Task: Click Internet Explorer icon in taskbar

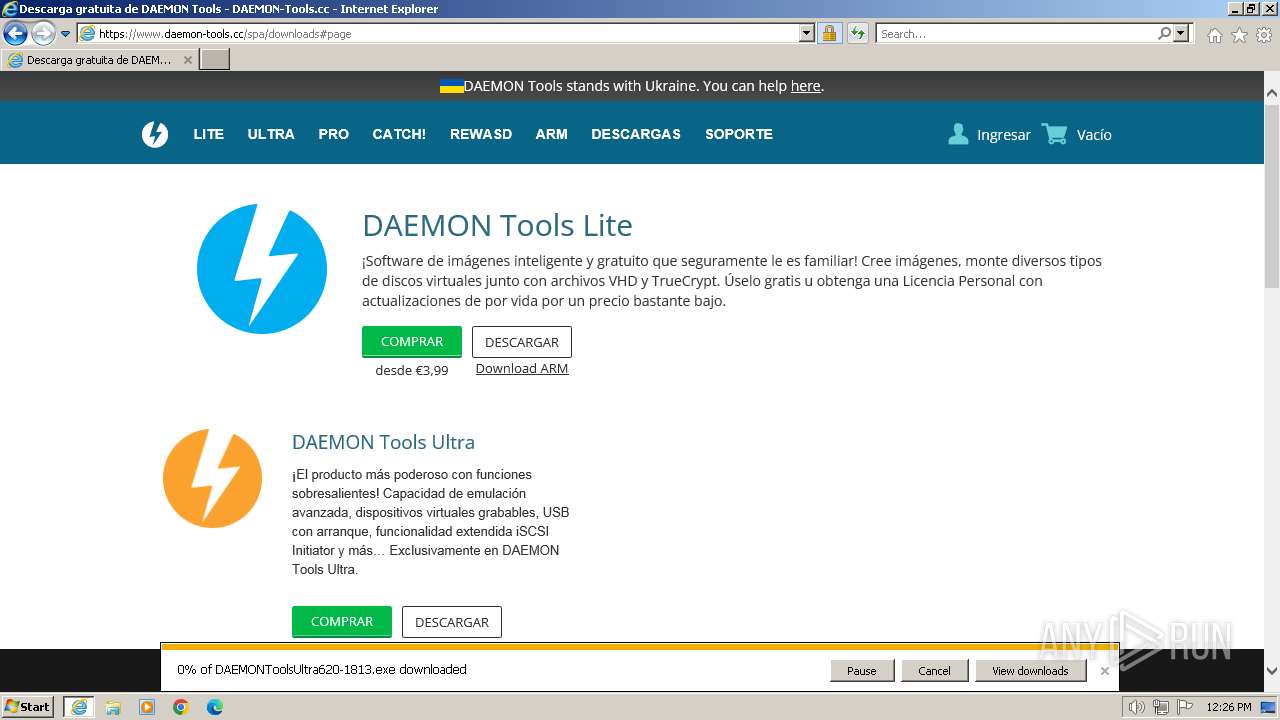Action: click(x=79, y=707)
